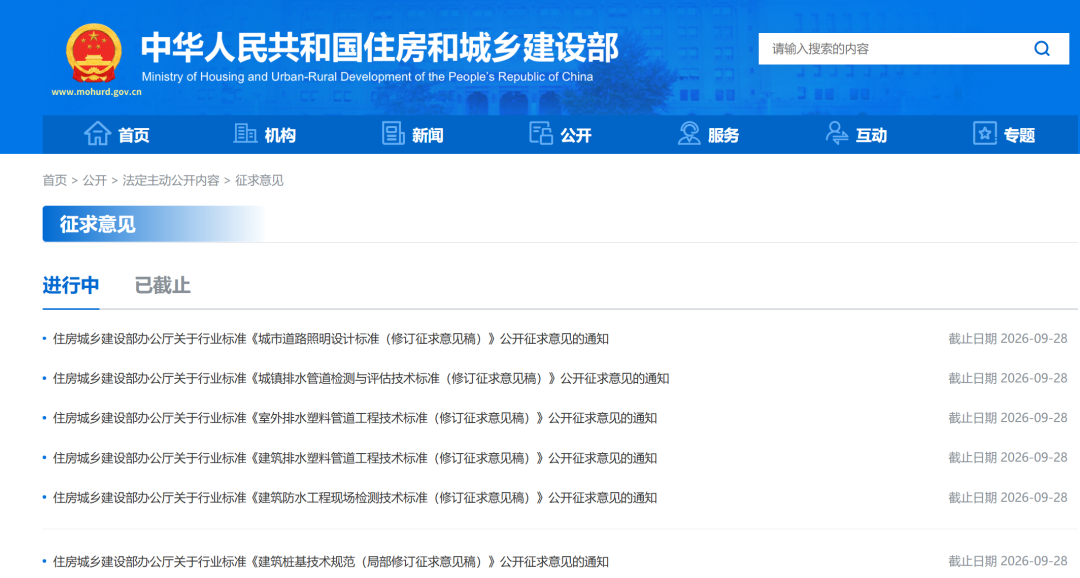Click the document icon beside 公开

(x=541, y=133)
